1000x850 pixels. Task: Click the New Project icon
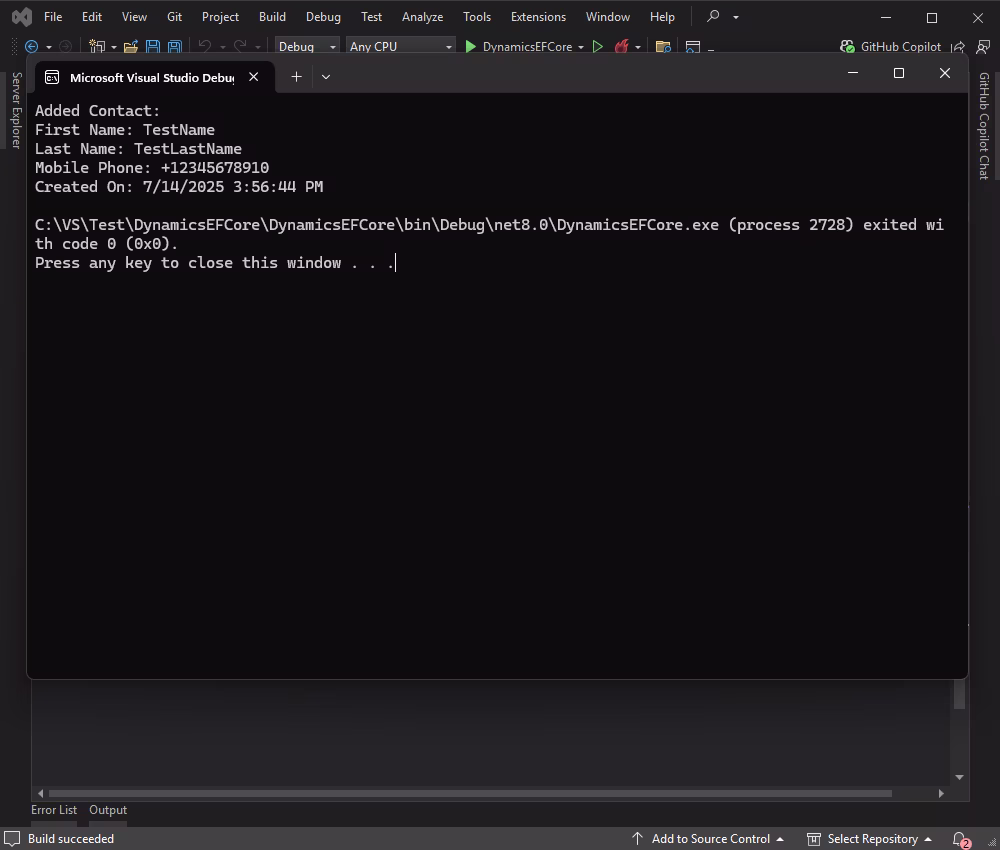click(97, 47)
